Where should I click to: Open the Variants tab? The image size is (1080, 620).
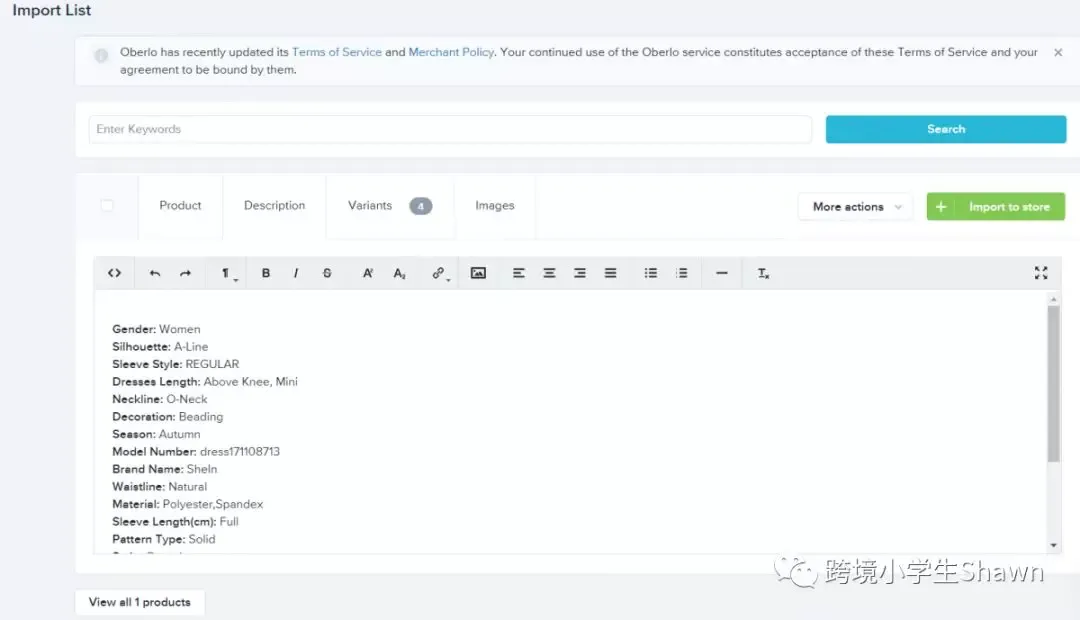(x=390, y=205)
